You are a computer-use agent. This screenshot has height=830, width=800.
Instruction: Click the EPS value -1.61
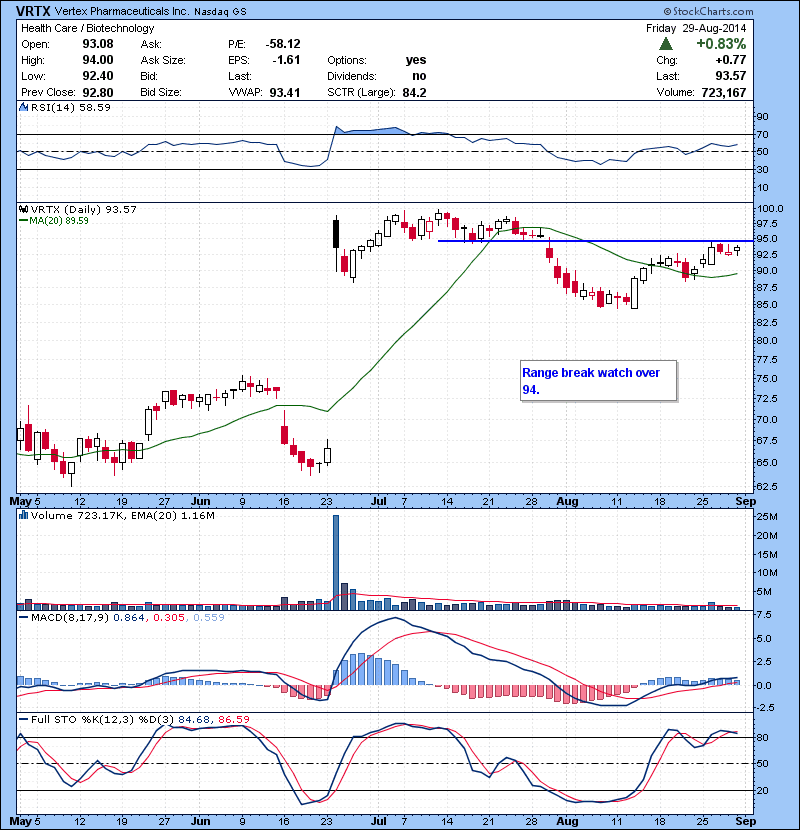[286, 60]
